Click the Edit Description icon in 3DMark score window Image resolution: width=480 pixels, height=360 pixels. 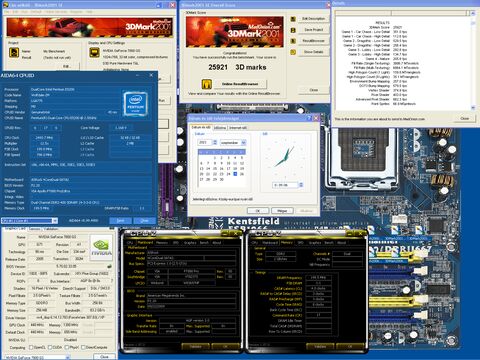[x=293, y=19]
